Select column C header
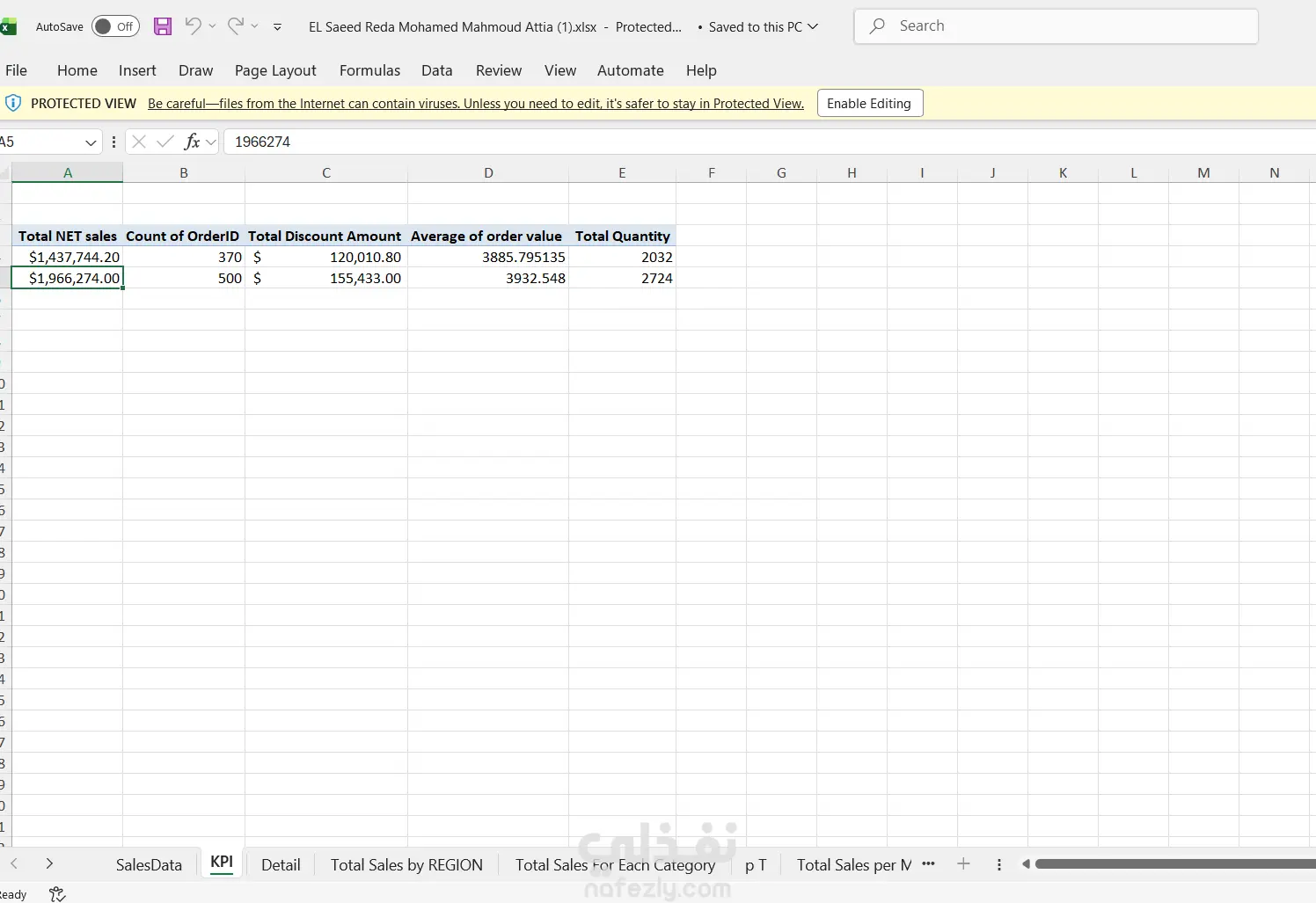 326,172
